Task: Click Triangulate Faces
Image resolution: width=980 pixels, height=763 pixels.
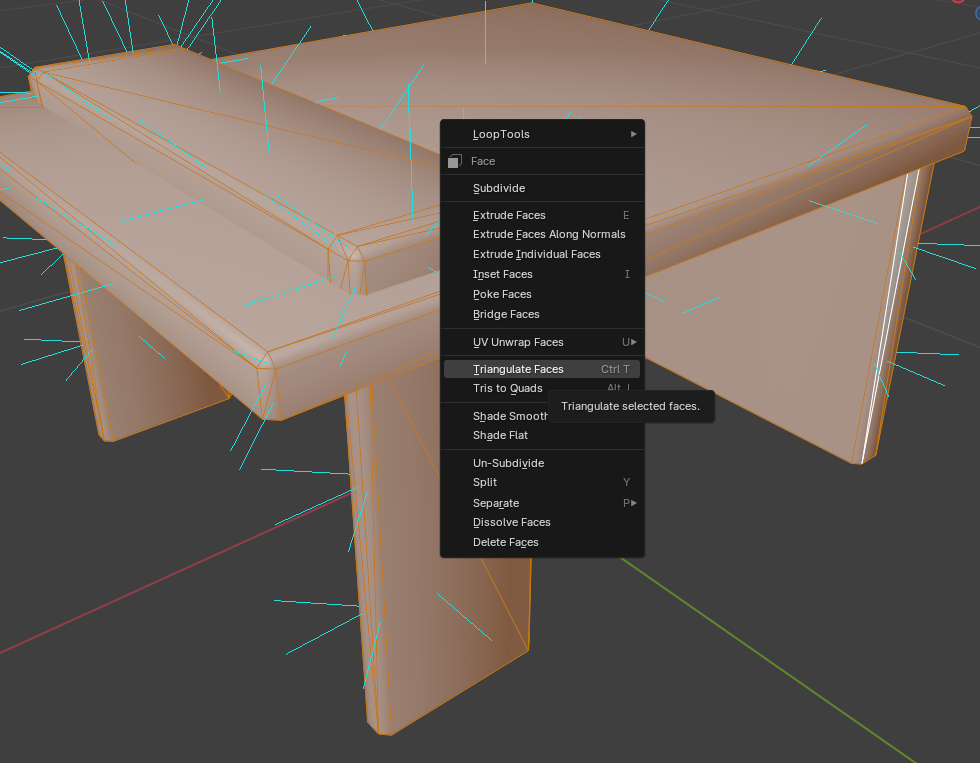Action: [542, 369]
